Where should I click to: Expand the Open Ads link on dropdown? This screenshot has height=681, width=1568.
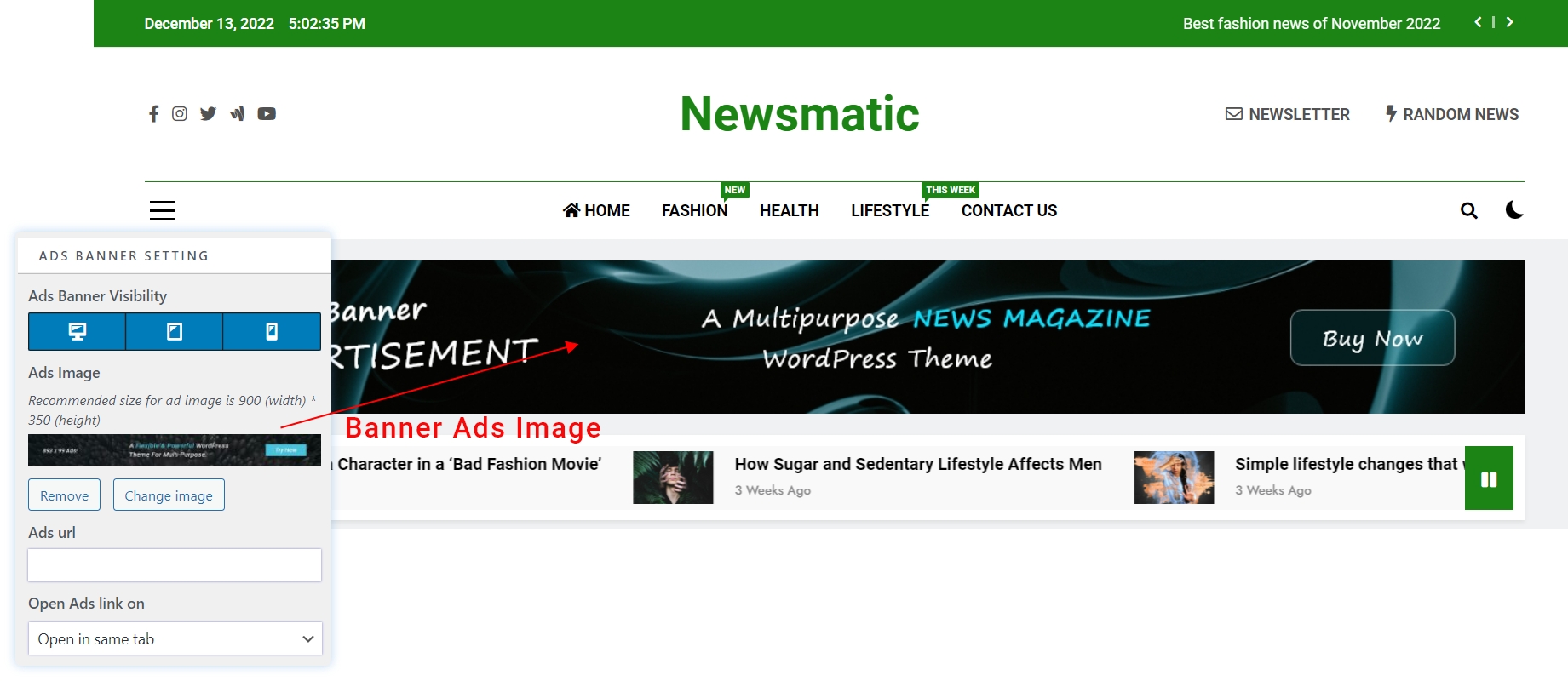tap(175, 639)
